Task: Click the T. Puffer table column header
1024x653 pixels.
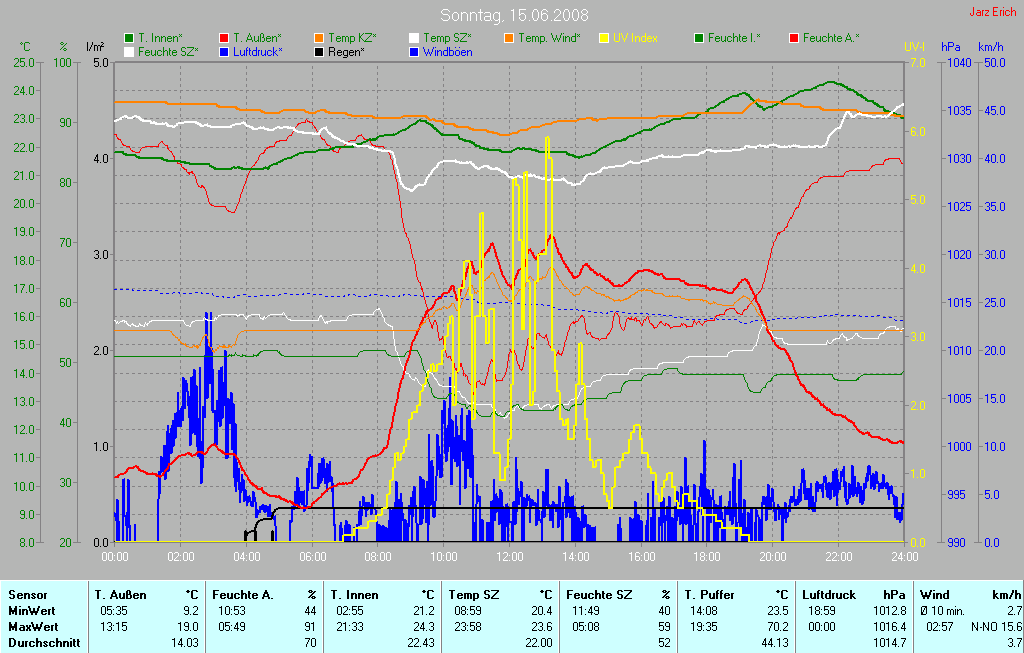Action: 709,595
